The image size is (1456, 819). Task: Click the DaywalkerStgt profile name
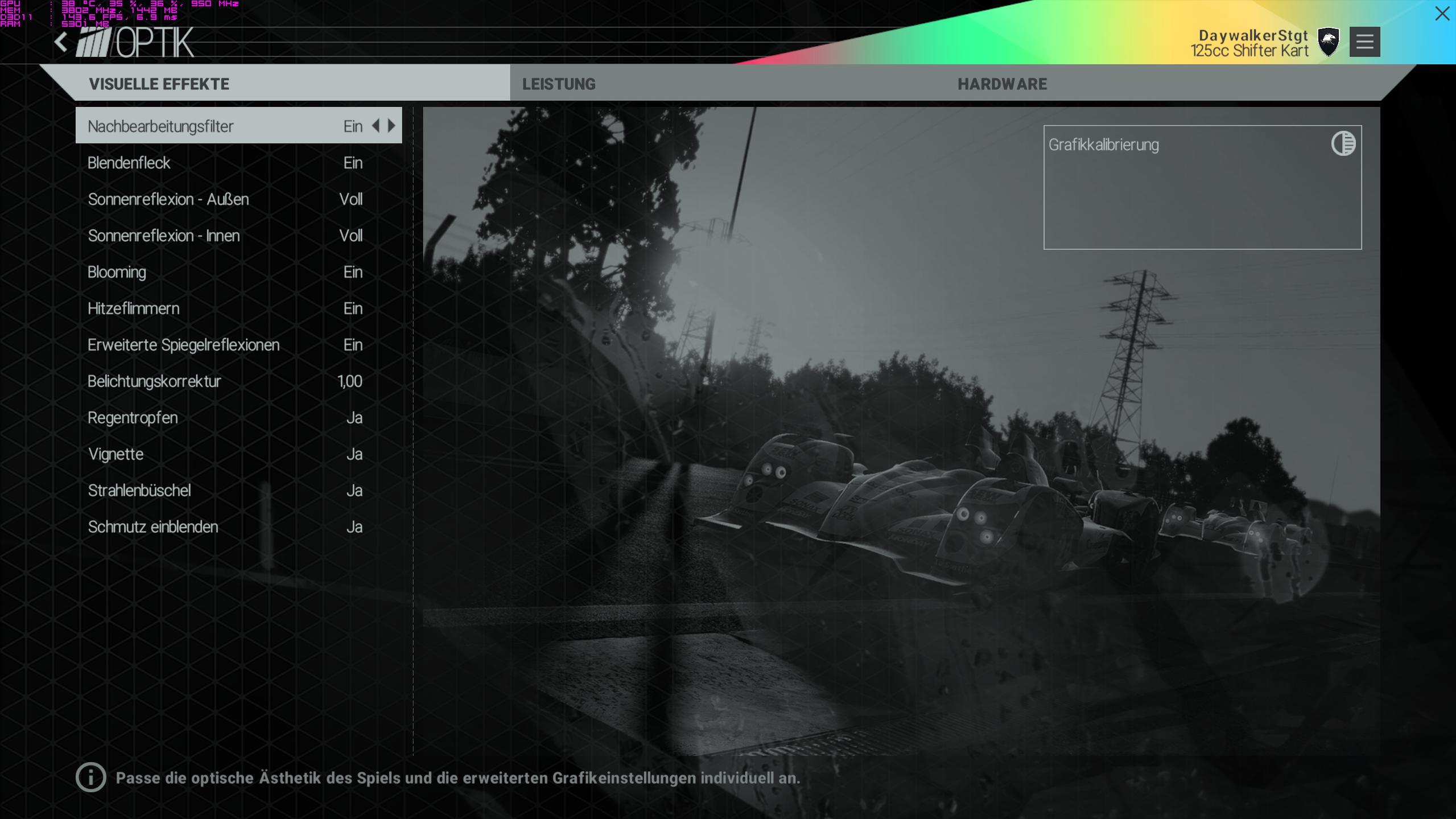click(1253, 35)
